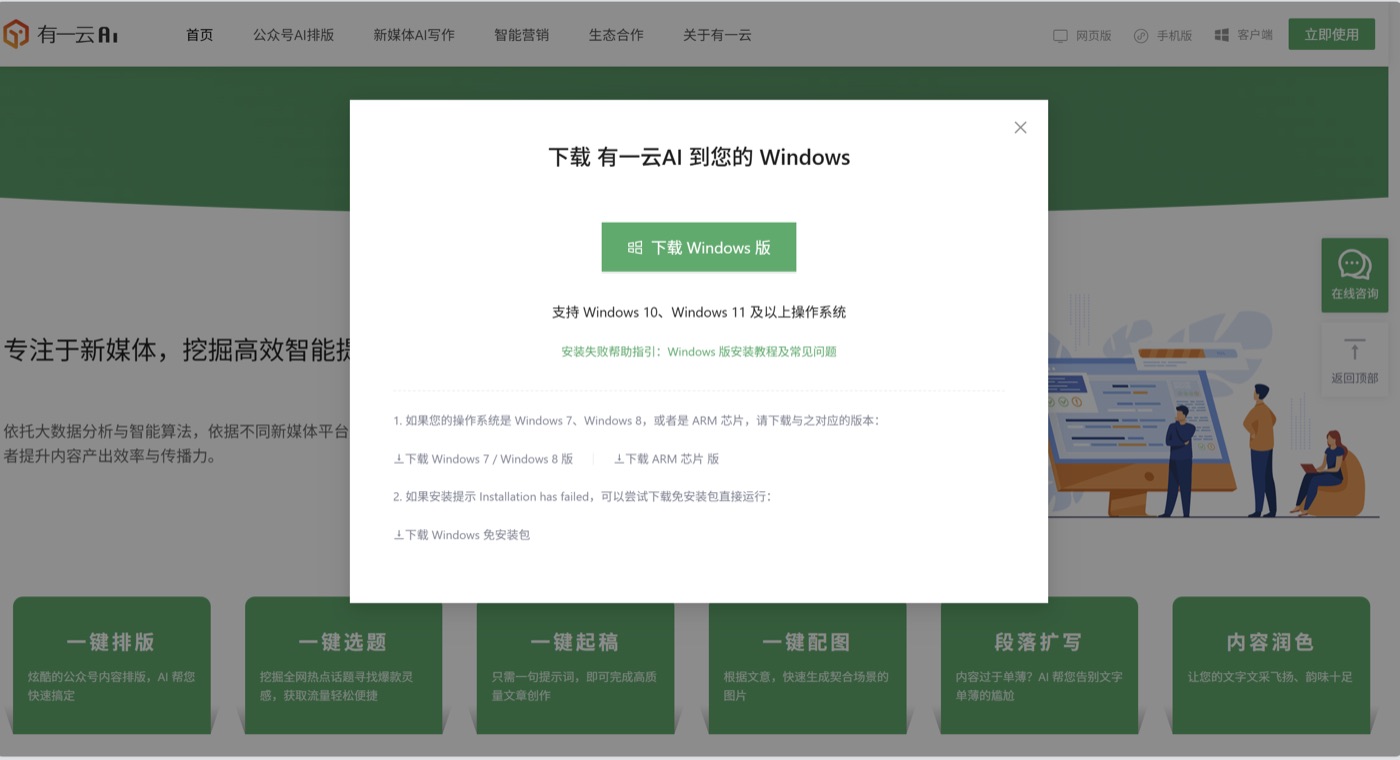Open 公众号AI排版 in the navigation

point(293,35)
